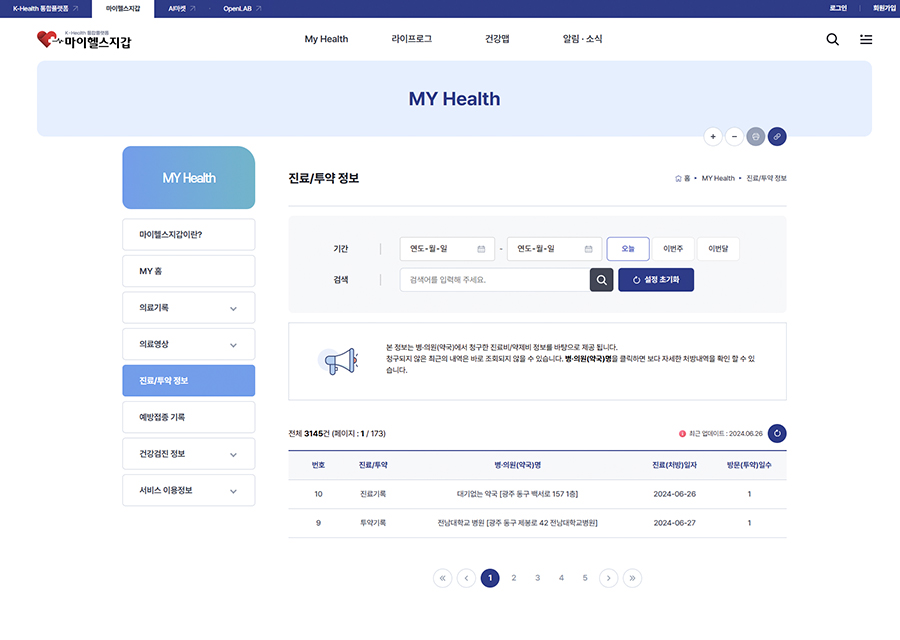Image resolution: width=900 pixels, height=640 pixels.
Task: Click the print page icon
Action: 755,136
